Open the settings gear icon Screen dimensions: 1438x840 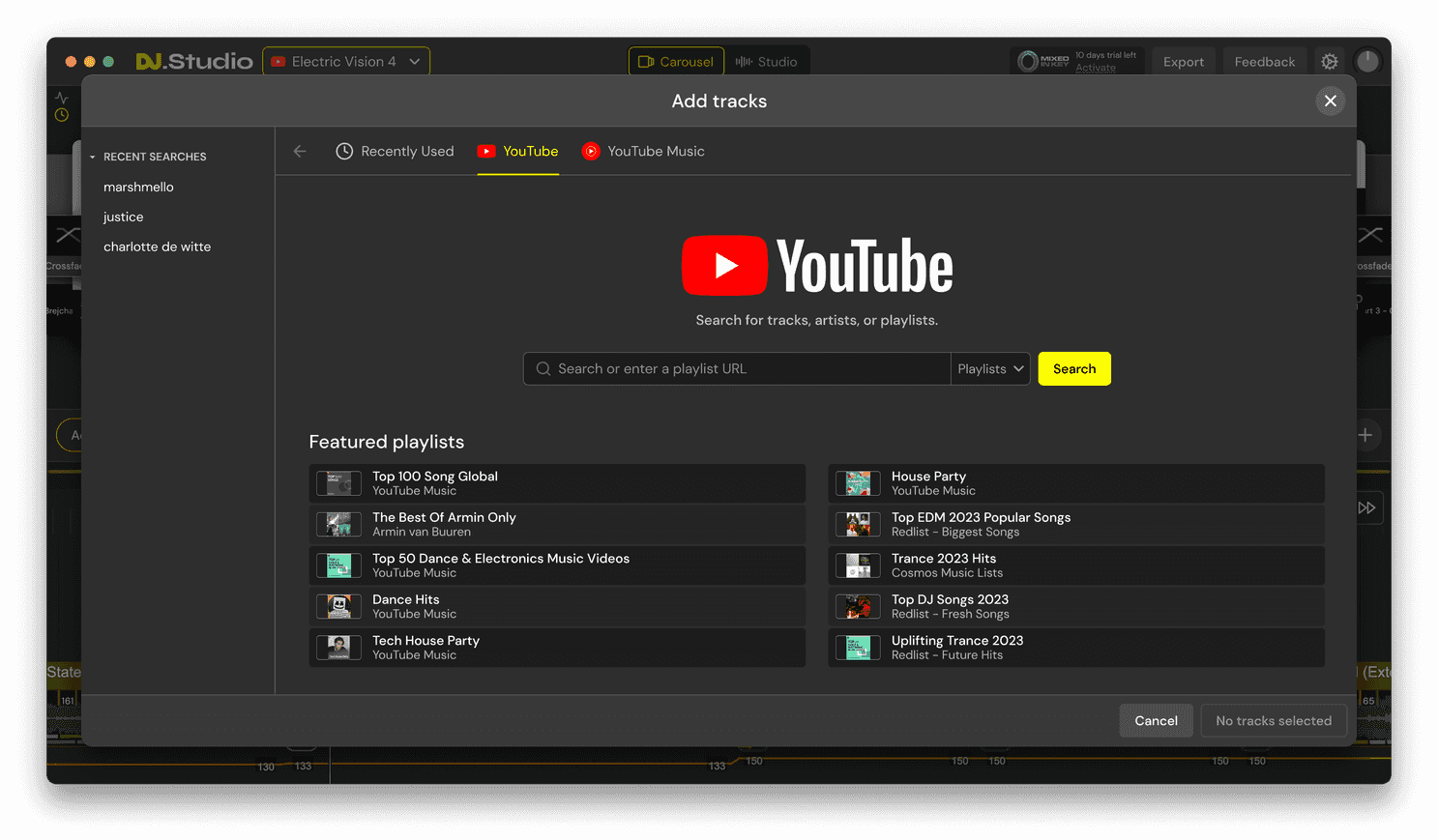(1330, 61)
